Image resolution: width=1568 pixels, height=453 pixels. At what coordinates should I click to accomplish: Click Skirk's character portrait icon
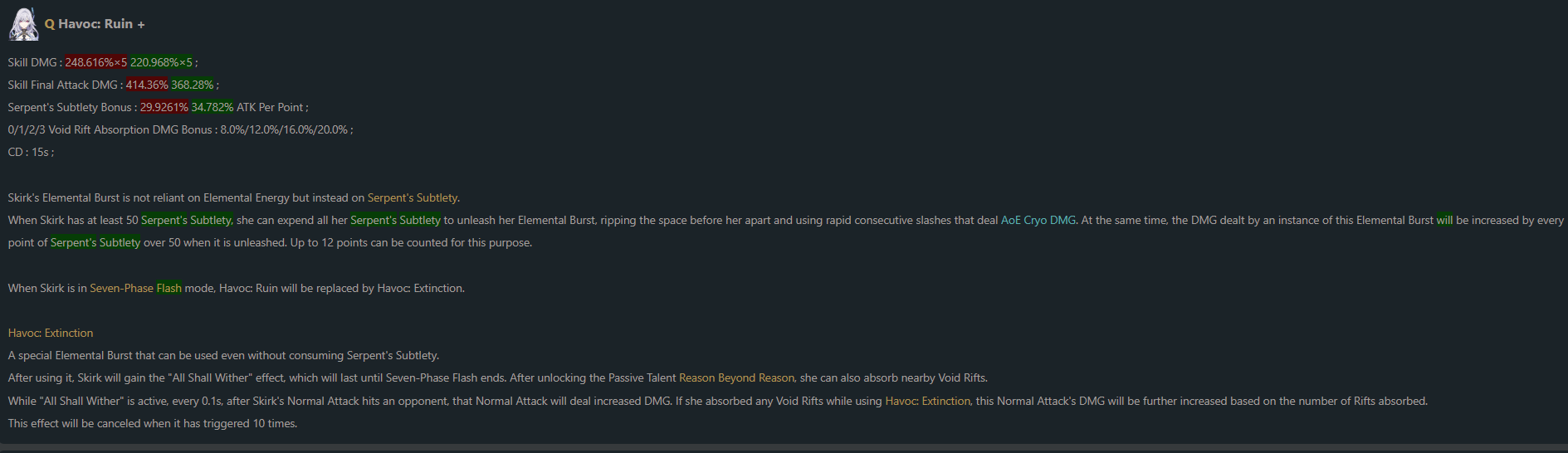coord(23,24)
